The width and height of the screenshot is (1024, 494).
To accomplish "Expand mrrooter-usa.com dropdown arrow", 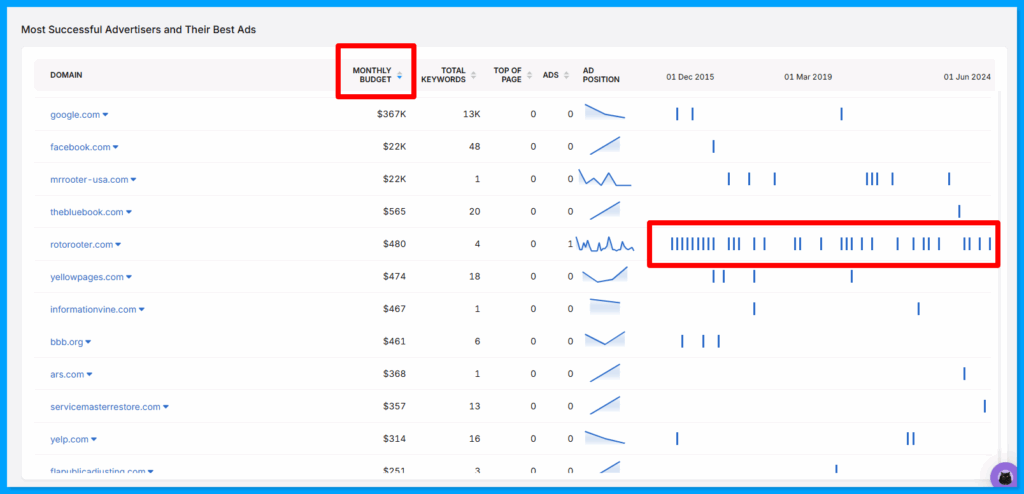I will tap(133, 180).
